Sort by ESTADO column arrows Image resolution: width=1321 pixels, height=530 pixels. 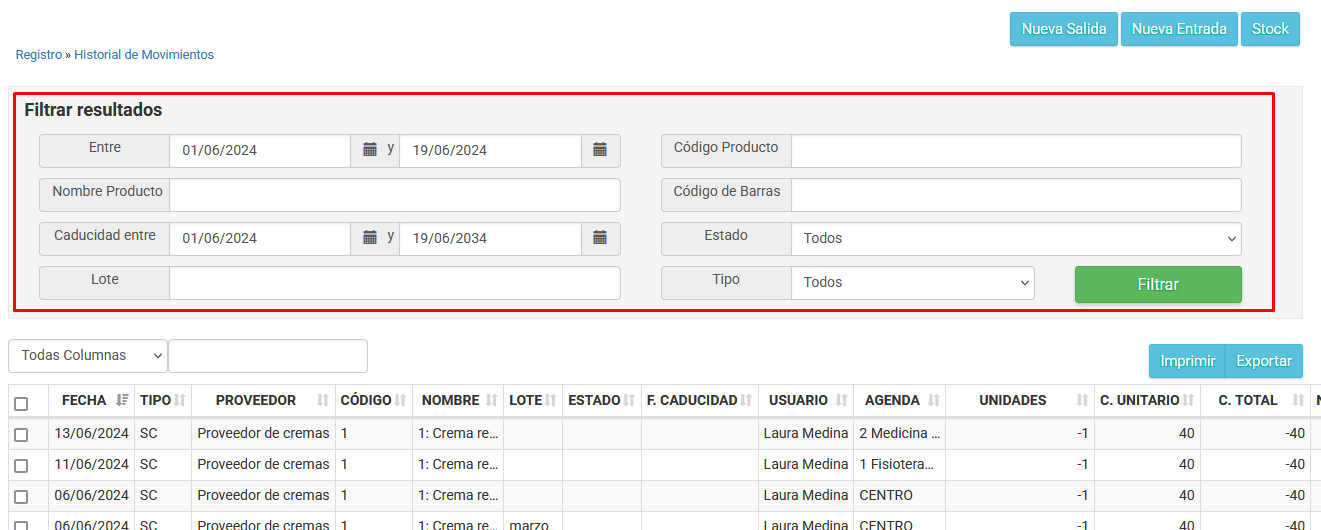coord(630,400)
